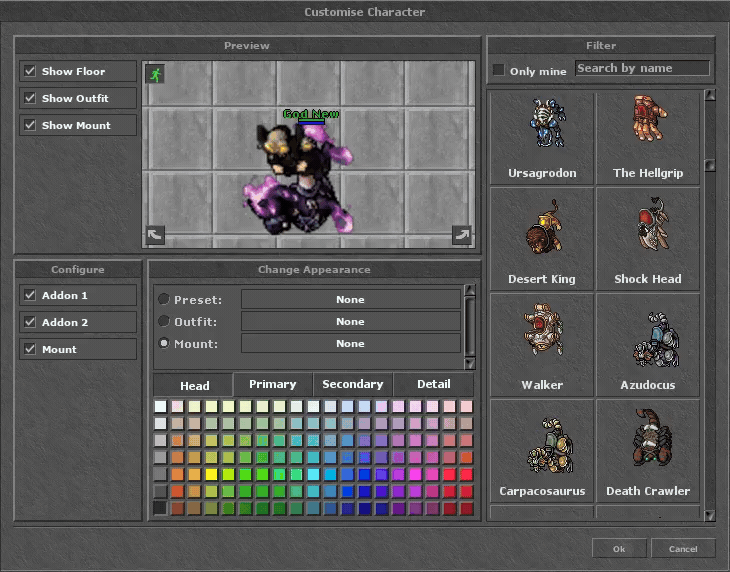730x572 pixels.
Task: Select the Outfit radio button
Action: (163, 321)
